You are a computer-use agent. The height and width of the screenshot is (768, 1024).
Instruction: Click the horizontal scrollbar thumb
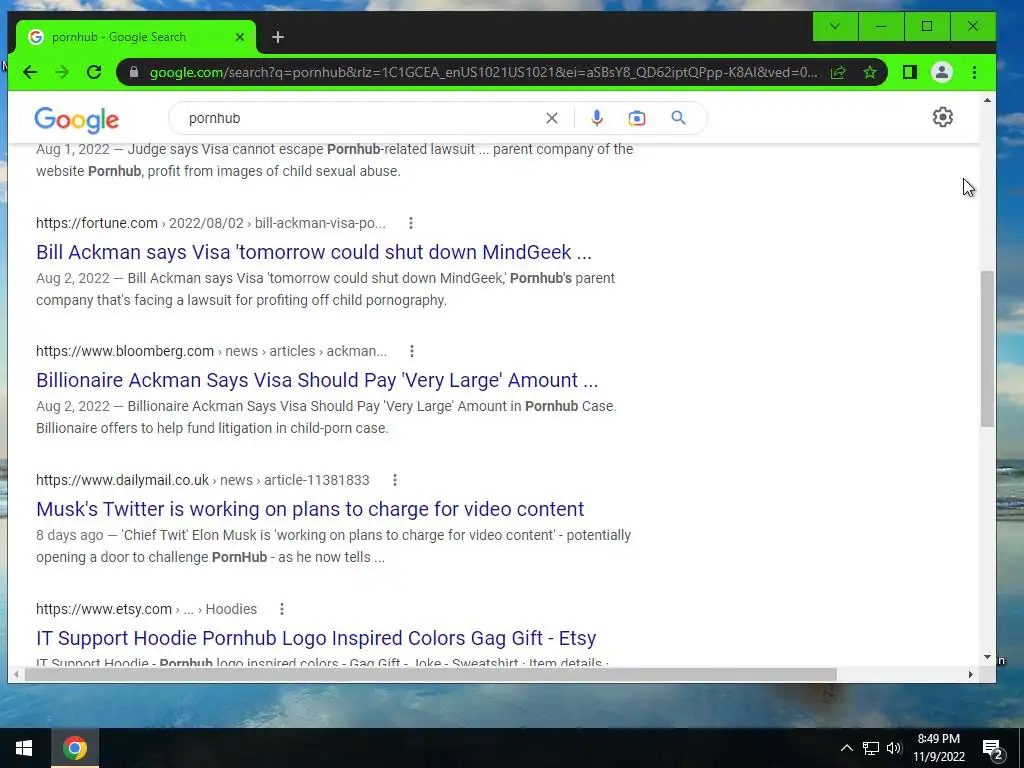430,675
